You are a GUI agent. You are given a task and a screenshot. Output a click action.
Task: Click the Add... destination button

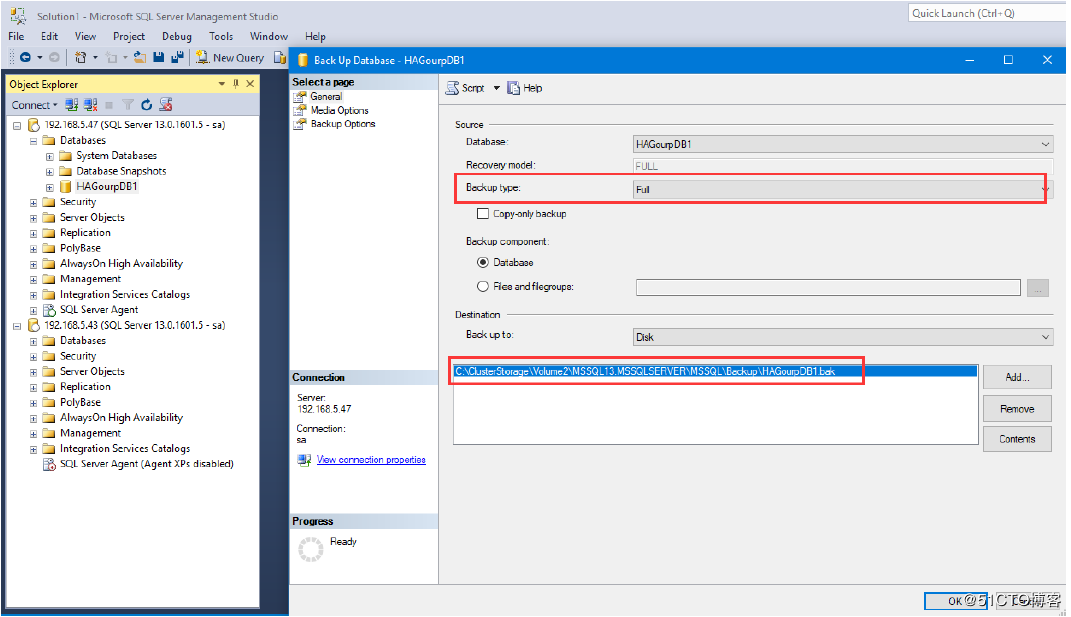coord(1017,377)
